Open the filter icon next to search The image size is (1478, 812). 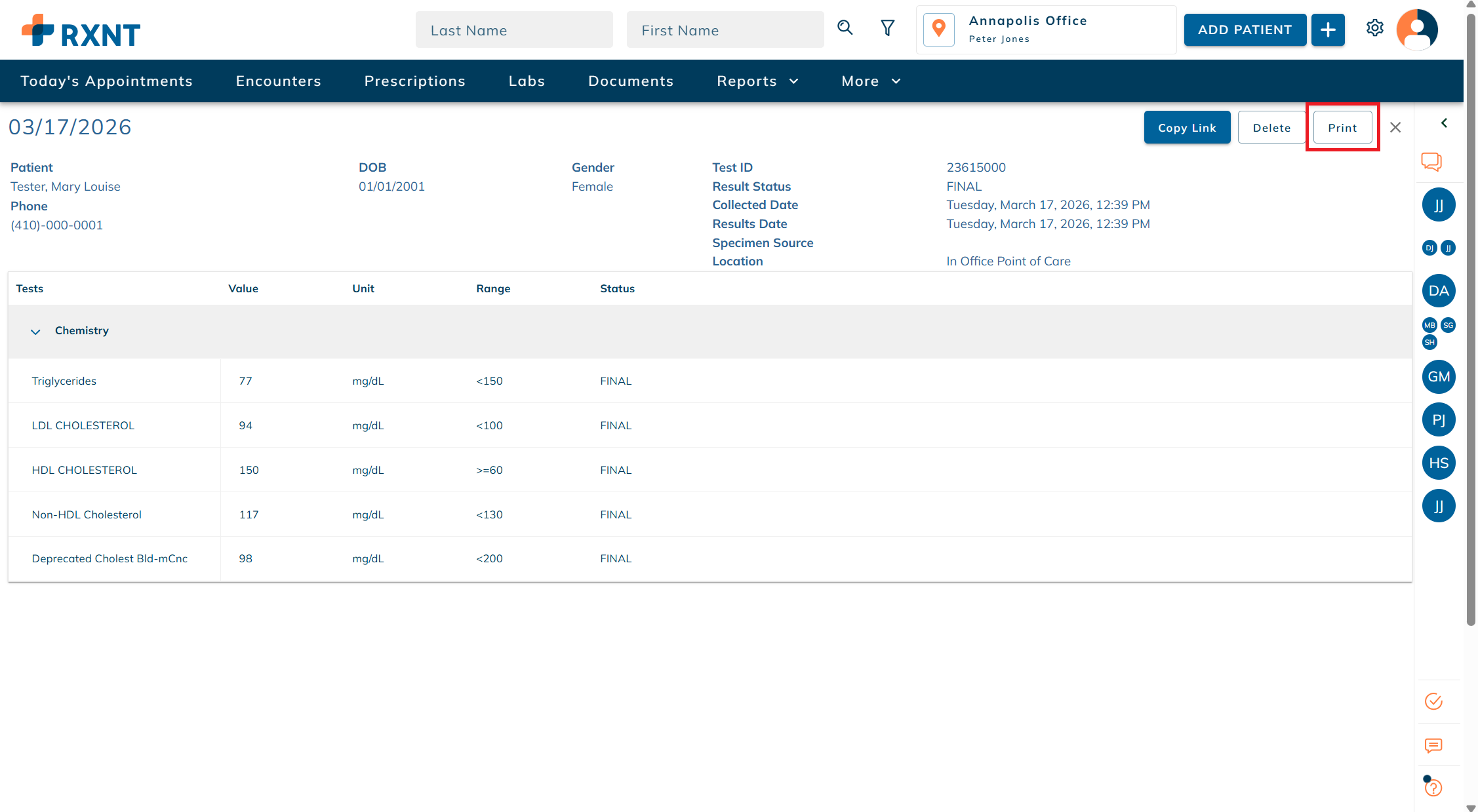coord(887,29)
